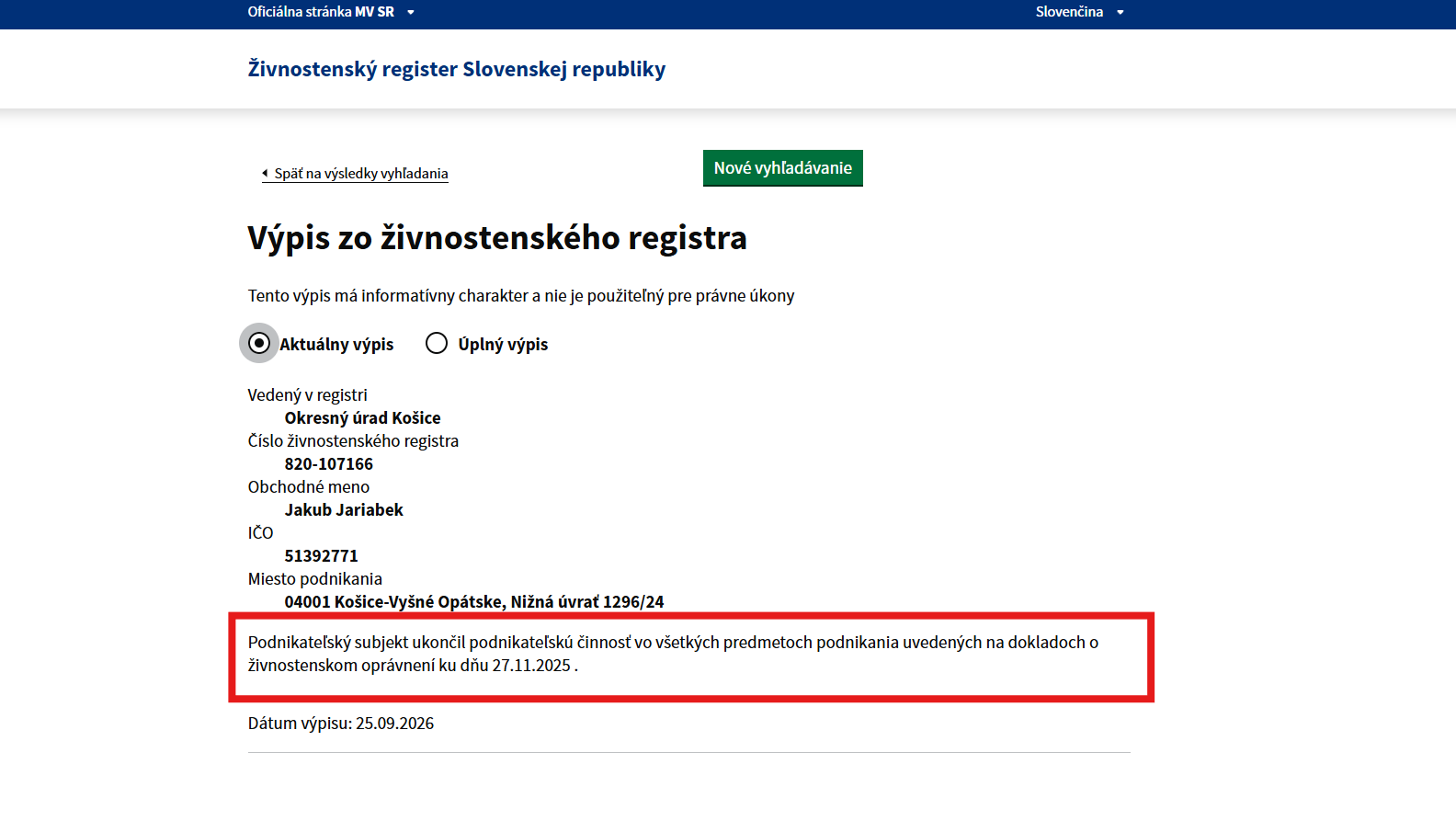Expand the Oficiálna stránka MV SR arrow
1456x821 pixels.
[411, 12]
